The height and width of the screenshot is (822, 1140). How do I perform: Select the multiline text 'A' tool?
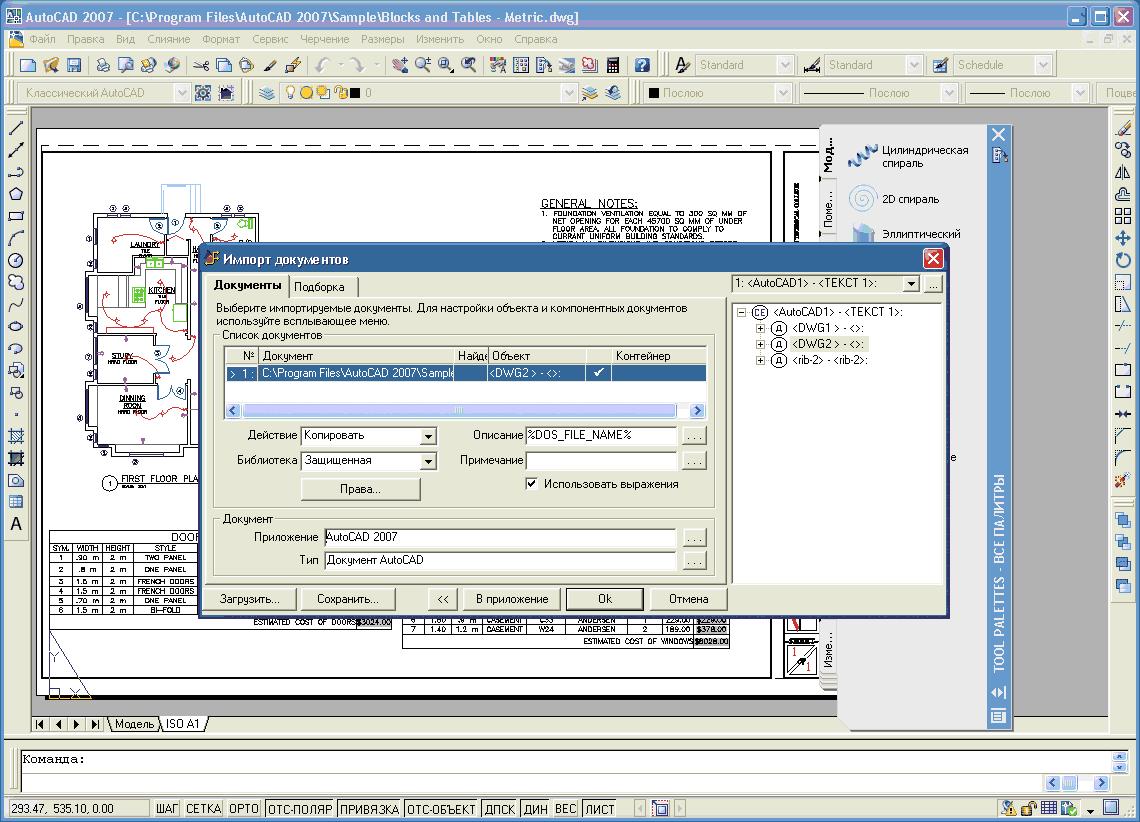coord(16,524)
